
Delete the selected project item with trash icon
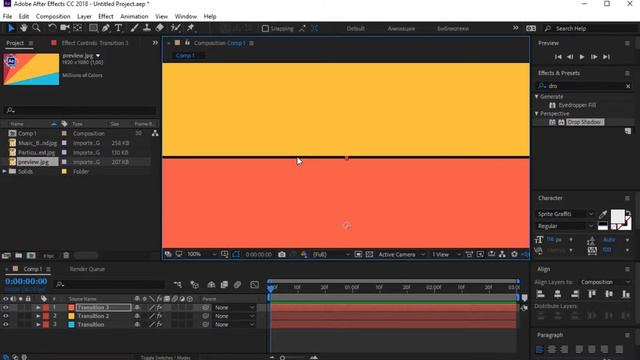[66, 256]
